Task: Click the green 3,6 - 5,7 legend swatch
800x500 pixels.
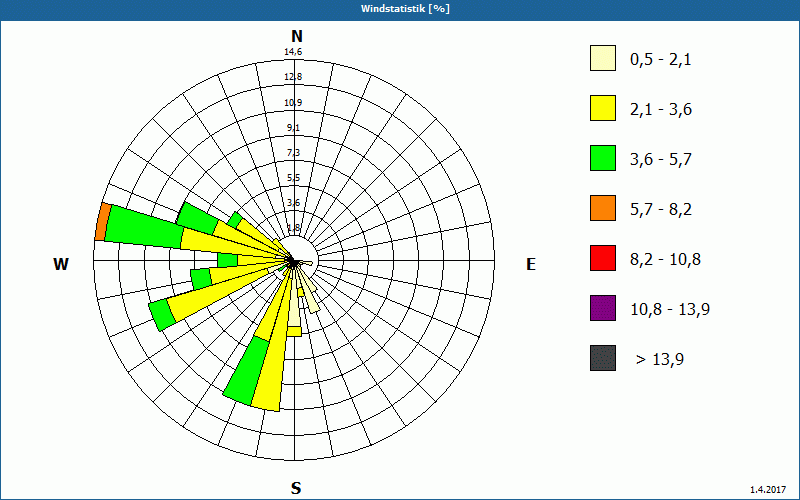Action: [x=603, y=158]
